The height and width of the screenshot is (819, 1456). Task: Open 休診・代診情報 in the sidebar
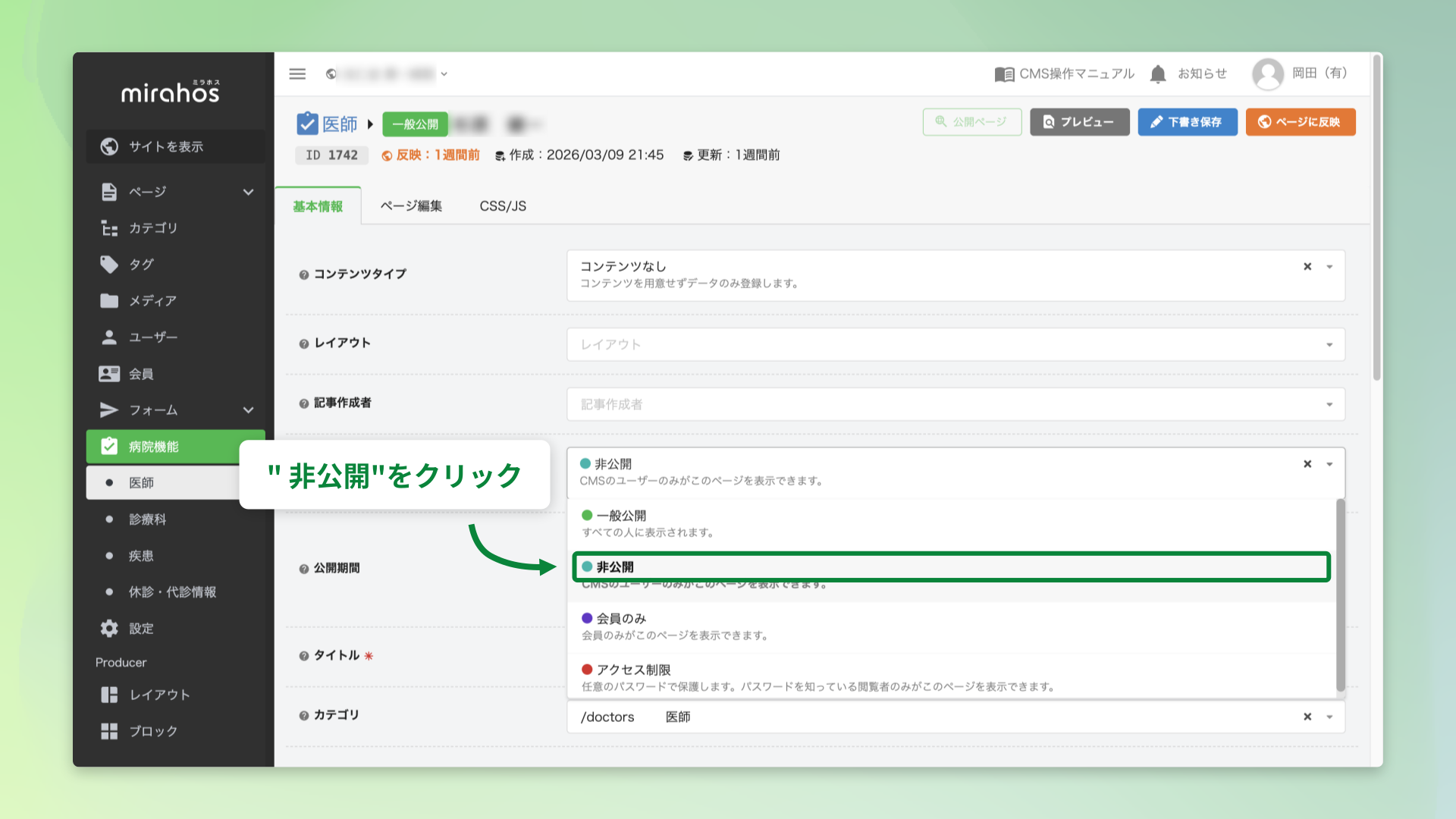(173, 592)
